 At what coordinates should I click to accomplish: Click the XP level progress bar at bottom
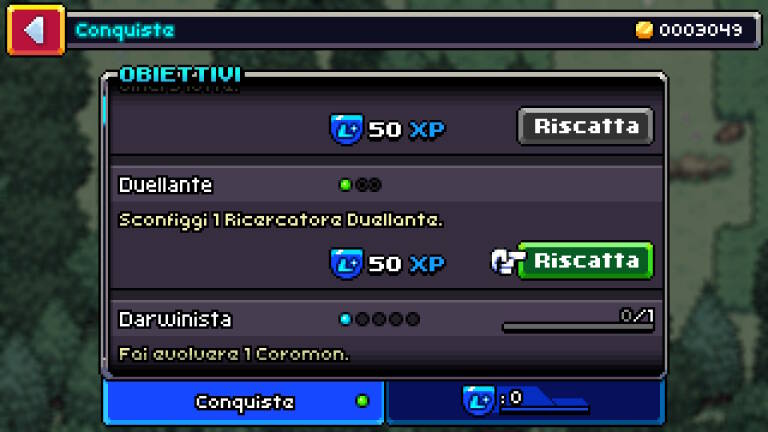pos(545,408)
